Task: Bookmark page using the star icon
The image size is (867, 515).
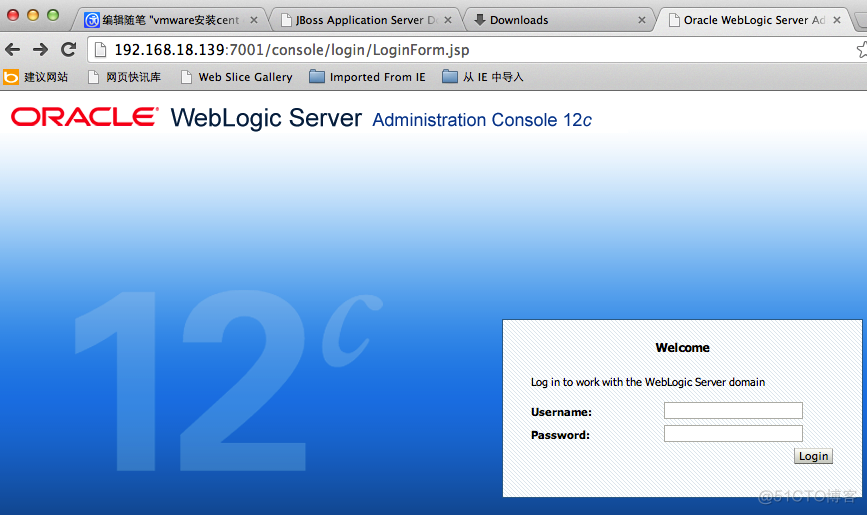Action: (862, 50)
